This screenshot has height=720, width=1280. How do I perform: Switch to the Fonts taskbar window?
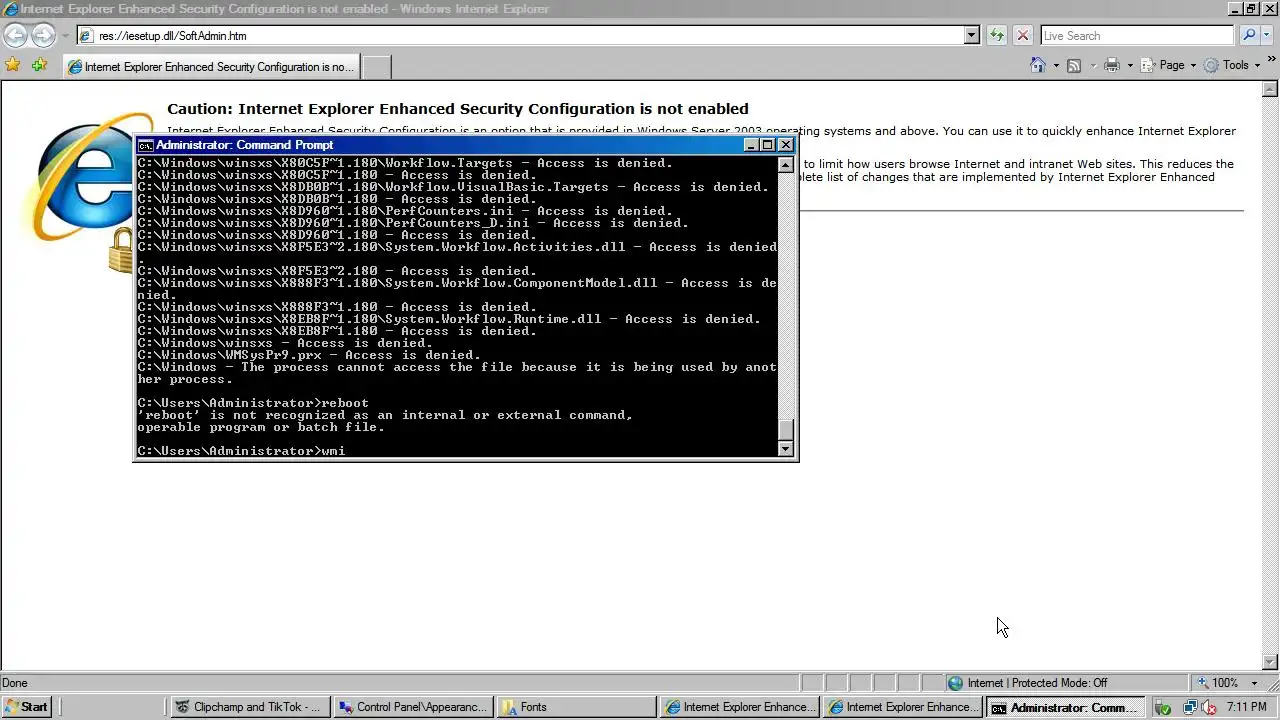[x=576, y=707]
